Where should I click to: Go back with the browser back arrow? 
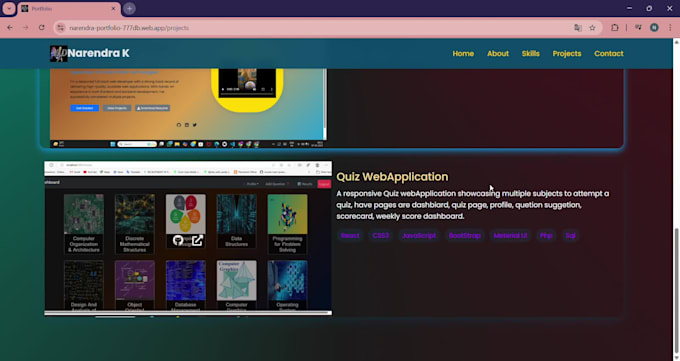point(10,27)
